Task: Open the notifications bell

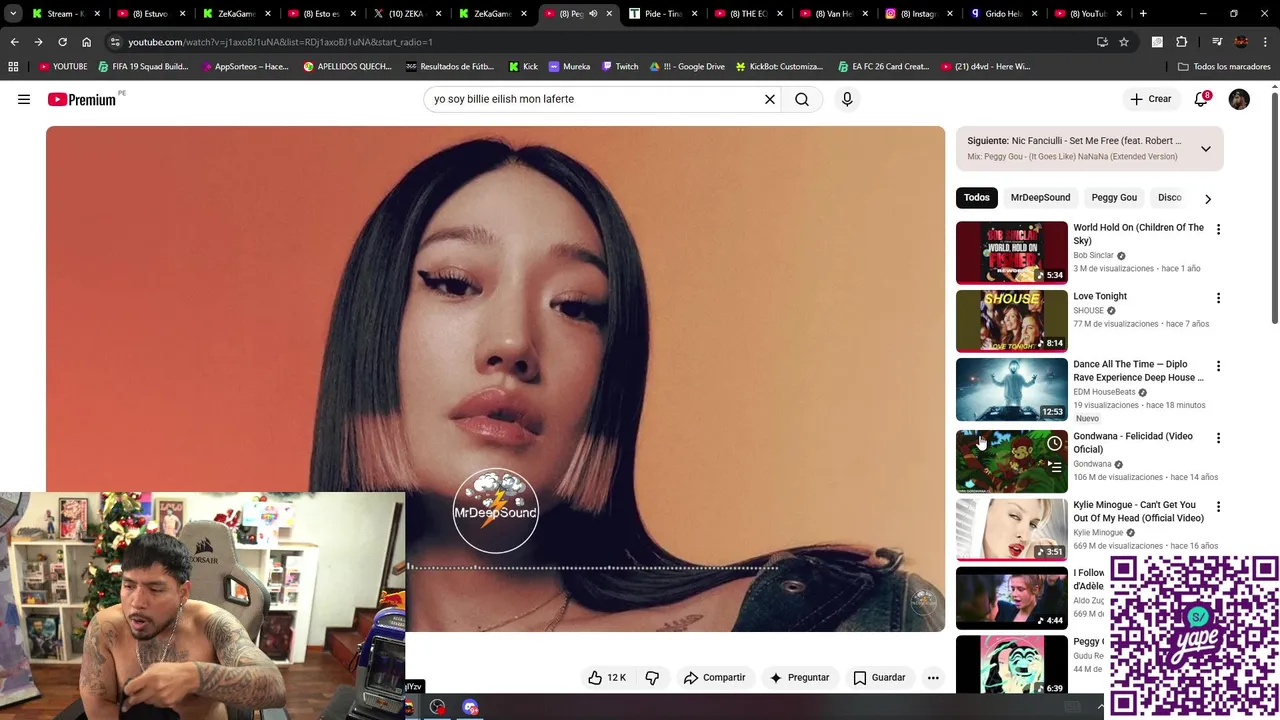Action: click(x=1201, y=99)
